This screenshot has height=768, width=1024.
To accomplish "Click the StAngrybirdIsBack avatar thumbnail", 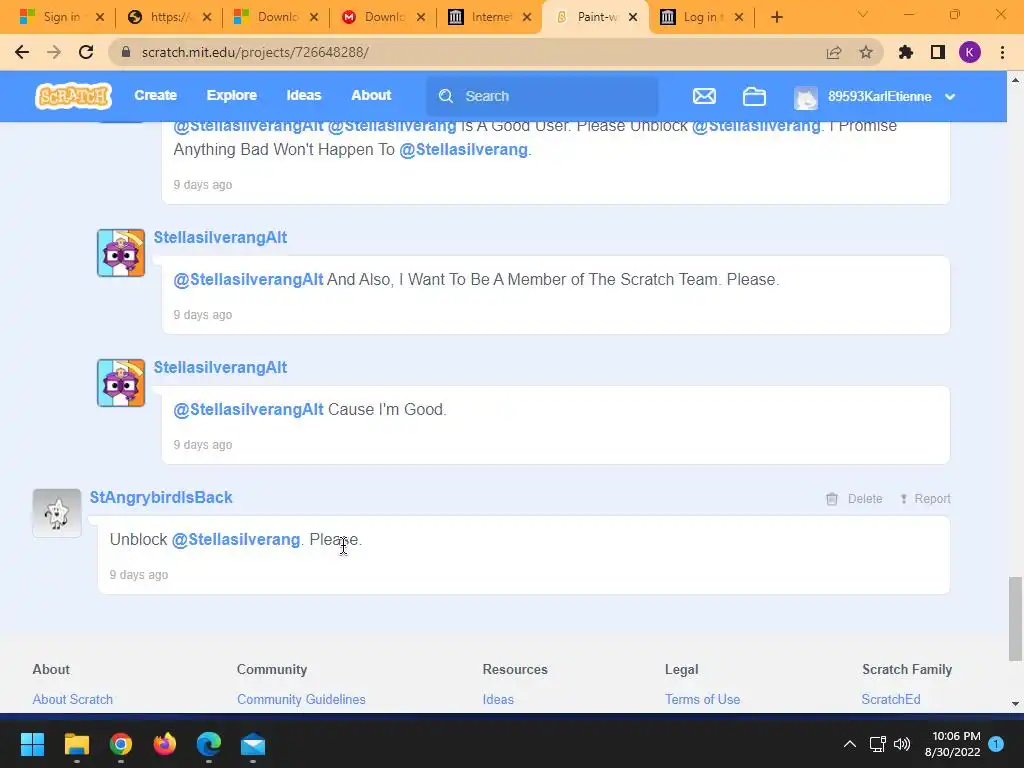I will (57, 513).
